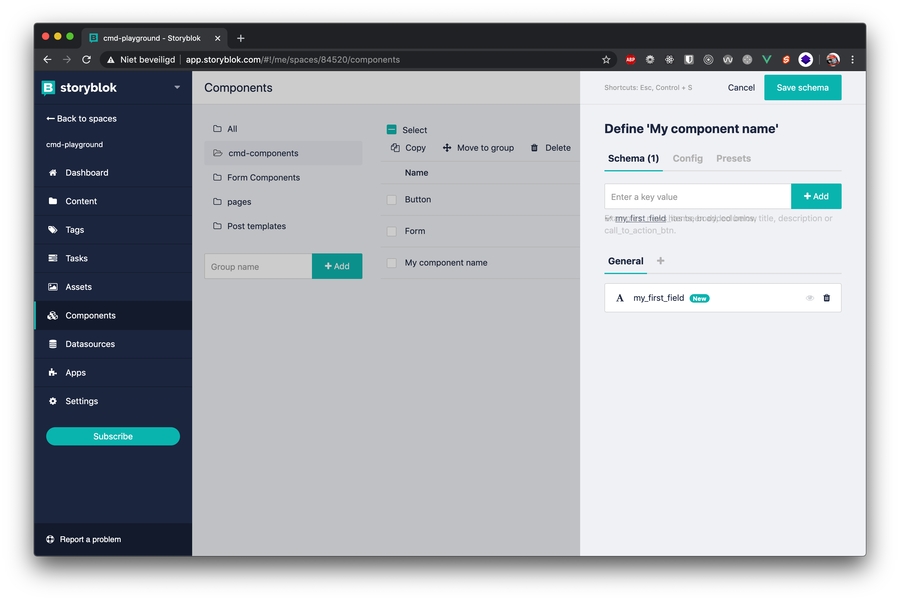
Task: Click the Save schema button
Action: [802, 88]
